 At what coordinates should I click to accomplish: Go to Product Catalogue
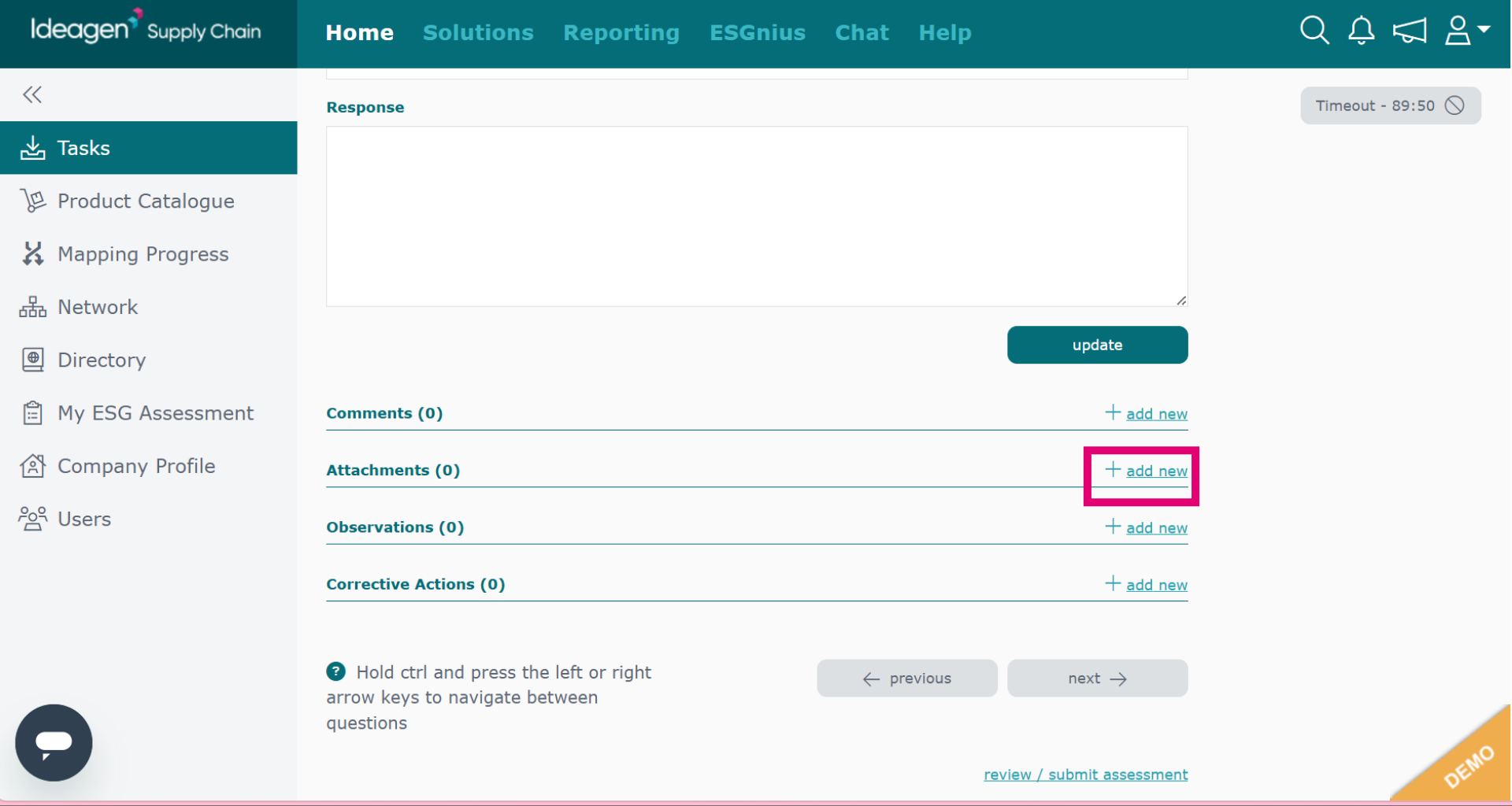click(149, 201)
